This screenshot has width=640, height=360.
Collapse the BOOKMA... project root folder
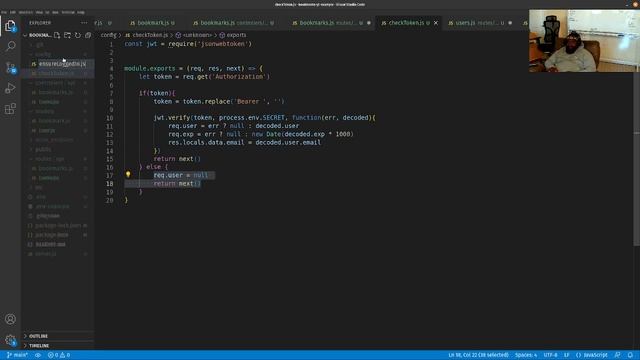(37, 35)
